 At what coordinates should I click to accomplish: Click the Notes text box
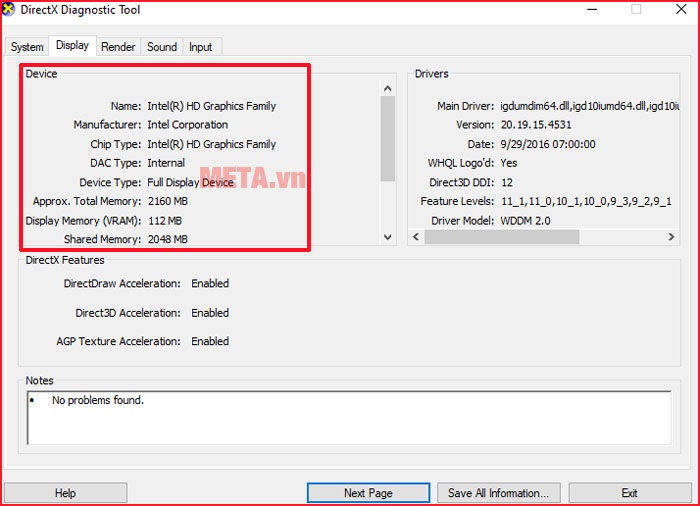[349, 418]
